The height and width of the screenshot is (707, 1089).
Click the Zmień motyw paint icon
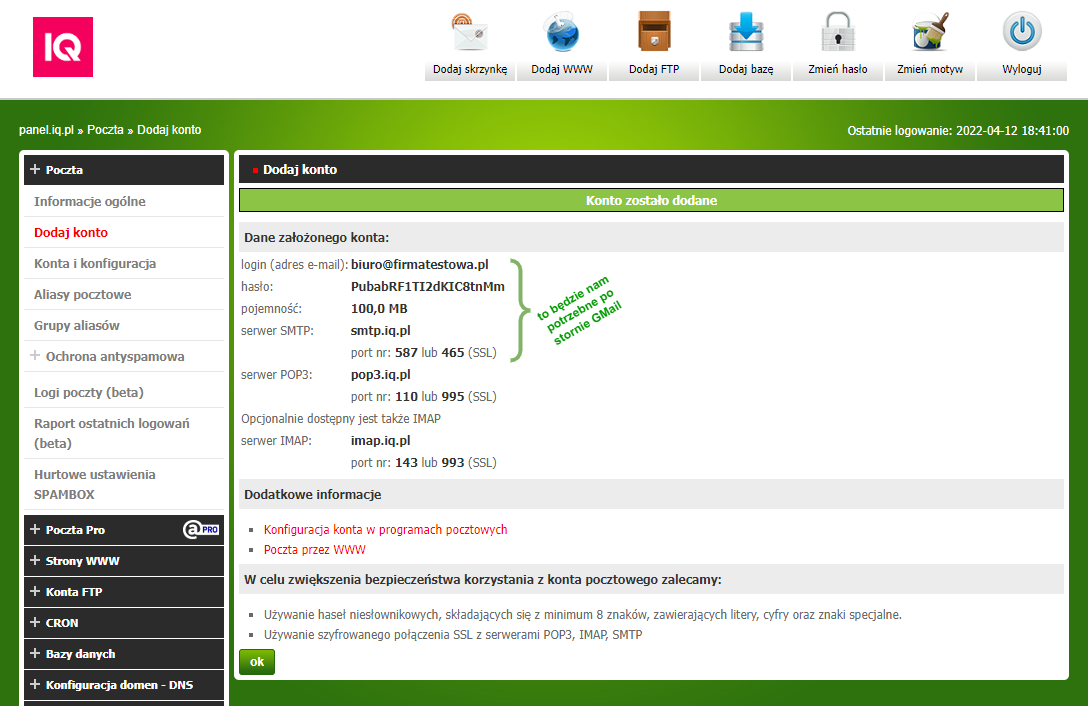coord(930,34)
